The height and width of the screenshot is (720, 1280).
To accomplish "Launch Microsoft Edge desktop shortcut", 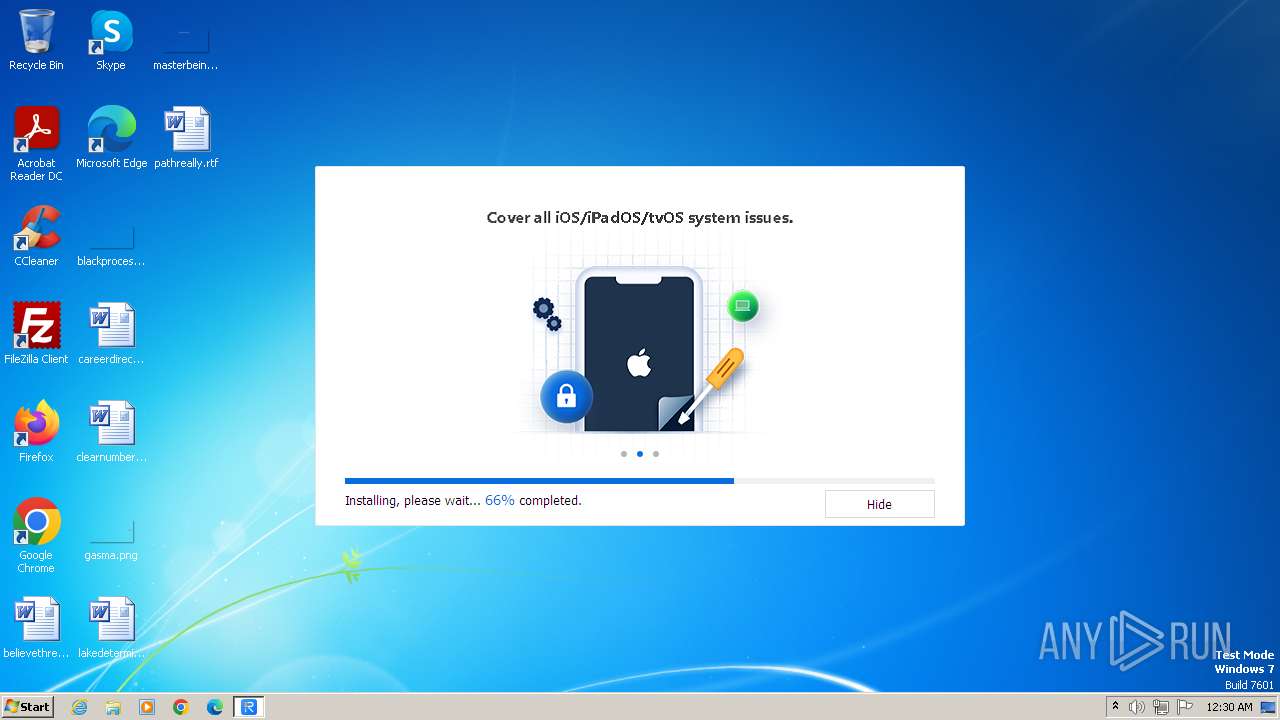I will tap(111, 137).
